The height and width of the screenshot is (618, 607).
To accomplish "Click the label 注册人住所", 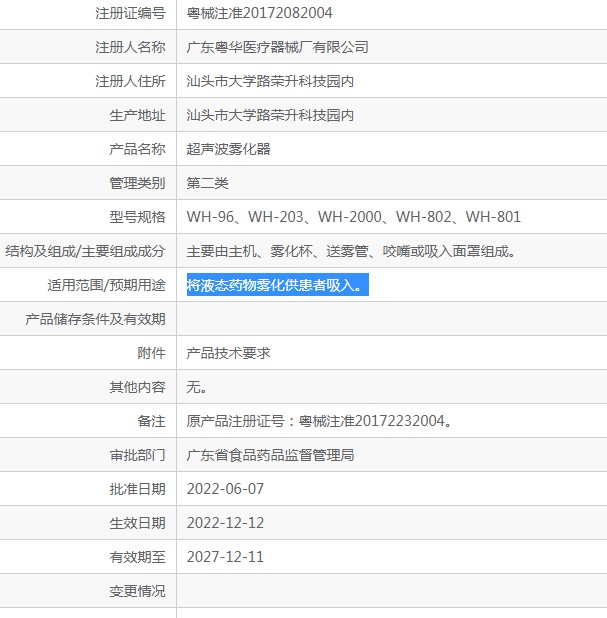I will tap(130, 81).
